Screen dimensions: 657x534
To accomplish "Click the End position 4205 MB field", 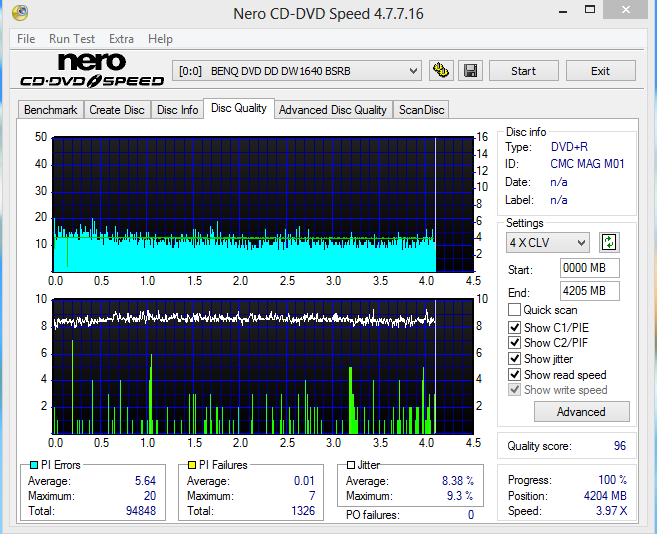I will (590, 290).
